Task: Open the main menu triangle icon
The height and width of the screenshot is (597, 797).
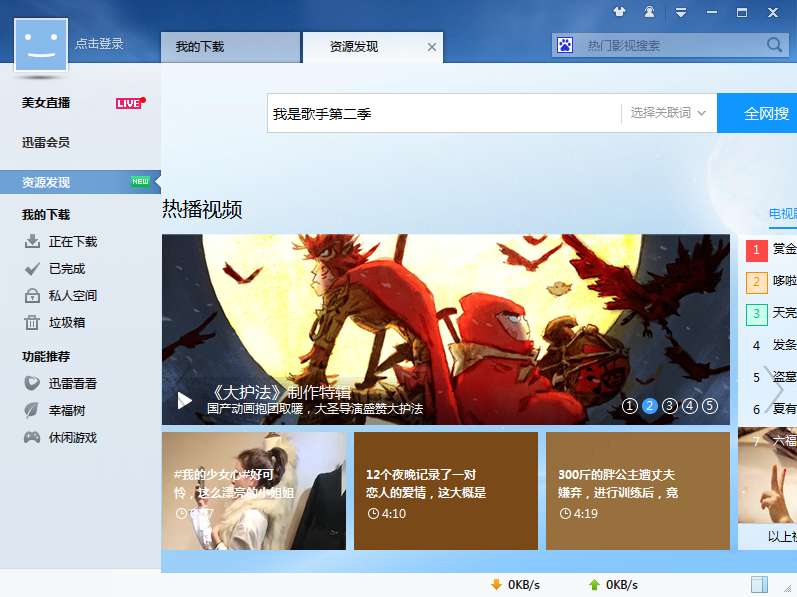Action: pyautogui.click(x=681, y=12)
